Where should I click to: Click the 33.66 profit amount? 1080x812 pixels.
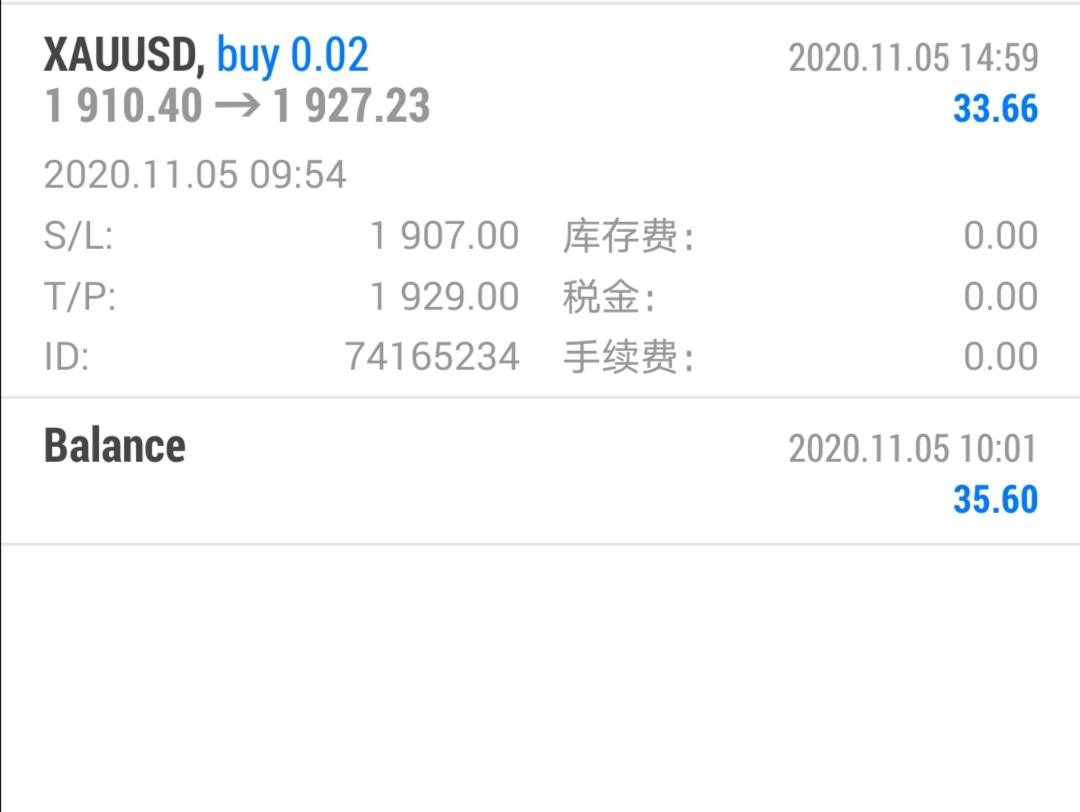995,109
